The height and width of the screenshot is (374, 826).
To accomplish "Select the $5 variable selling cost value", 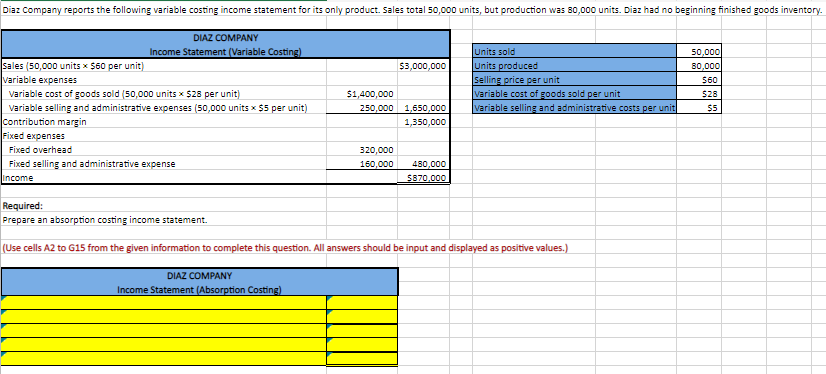I will click(x=699, y=108).
